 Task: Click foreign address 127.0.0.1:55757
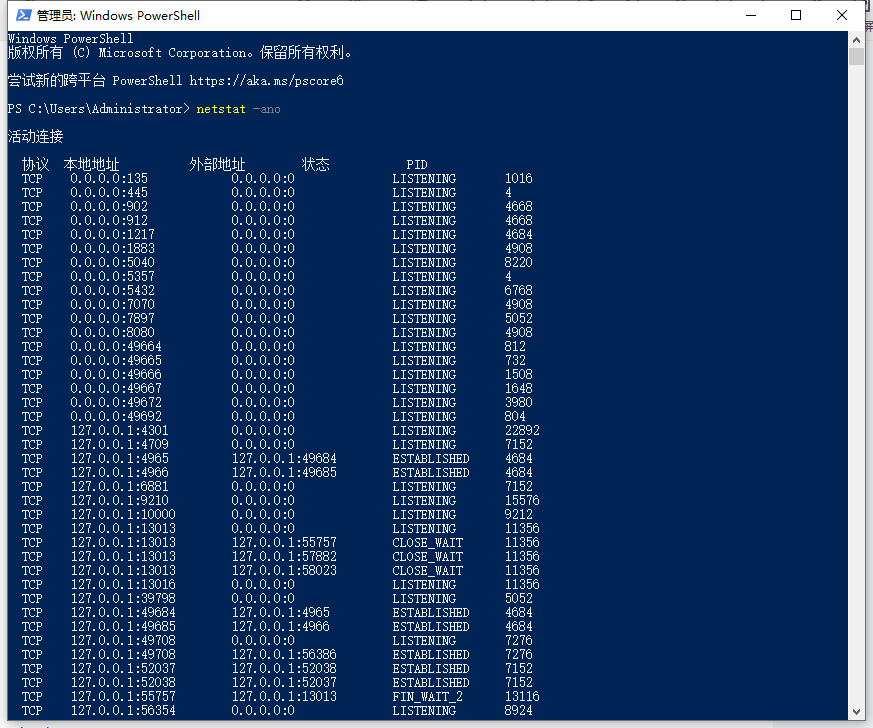click(x=285, y=542)
